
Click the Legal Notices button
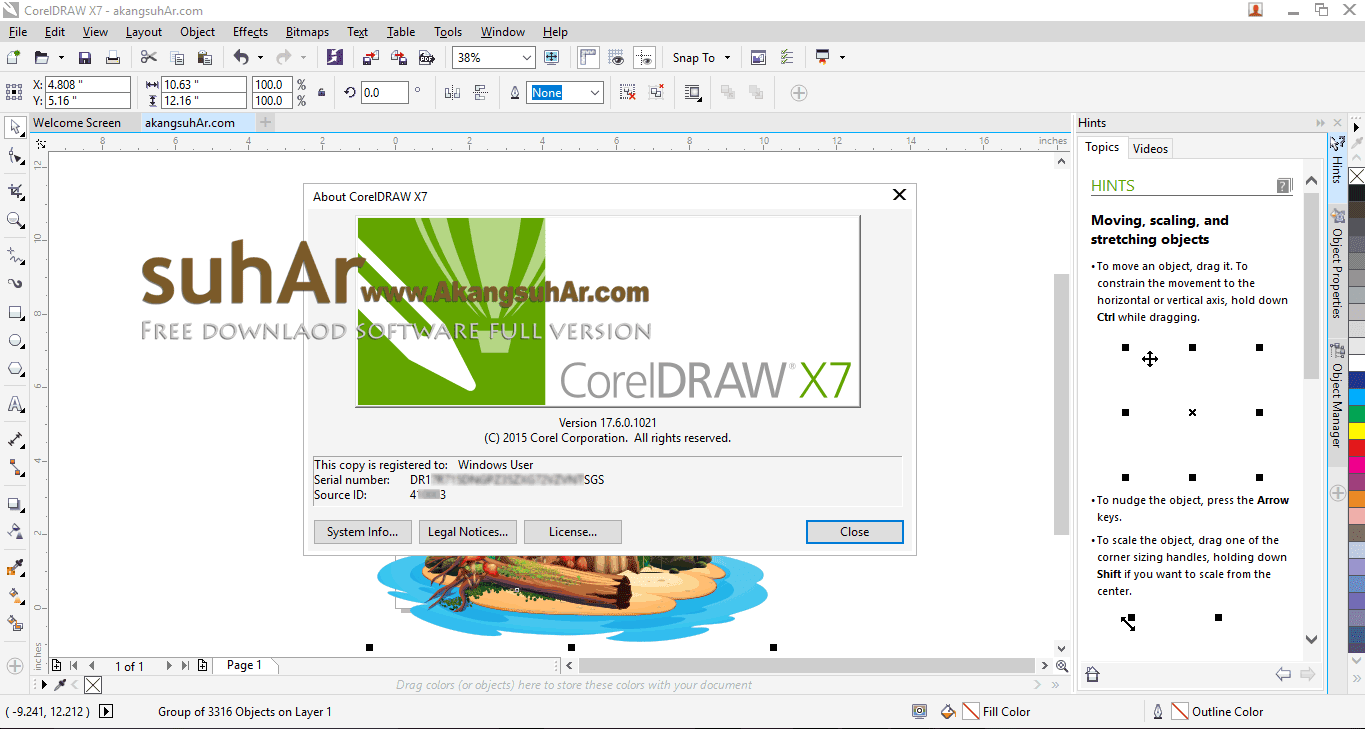click(467, 531)
